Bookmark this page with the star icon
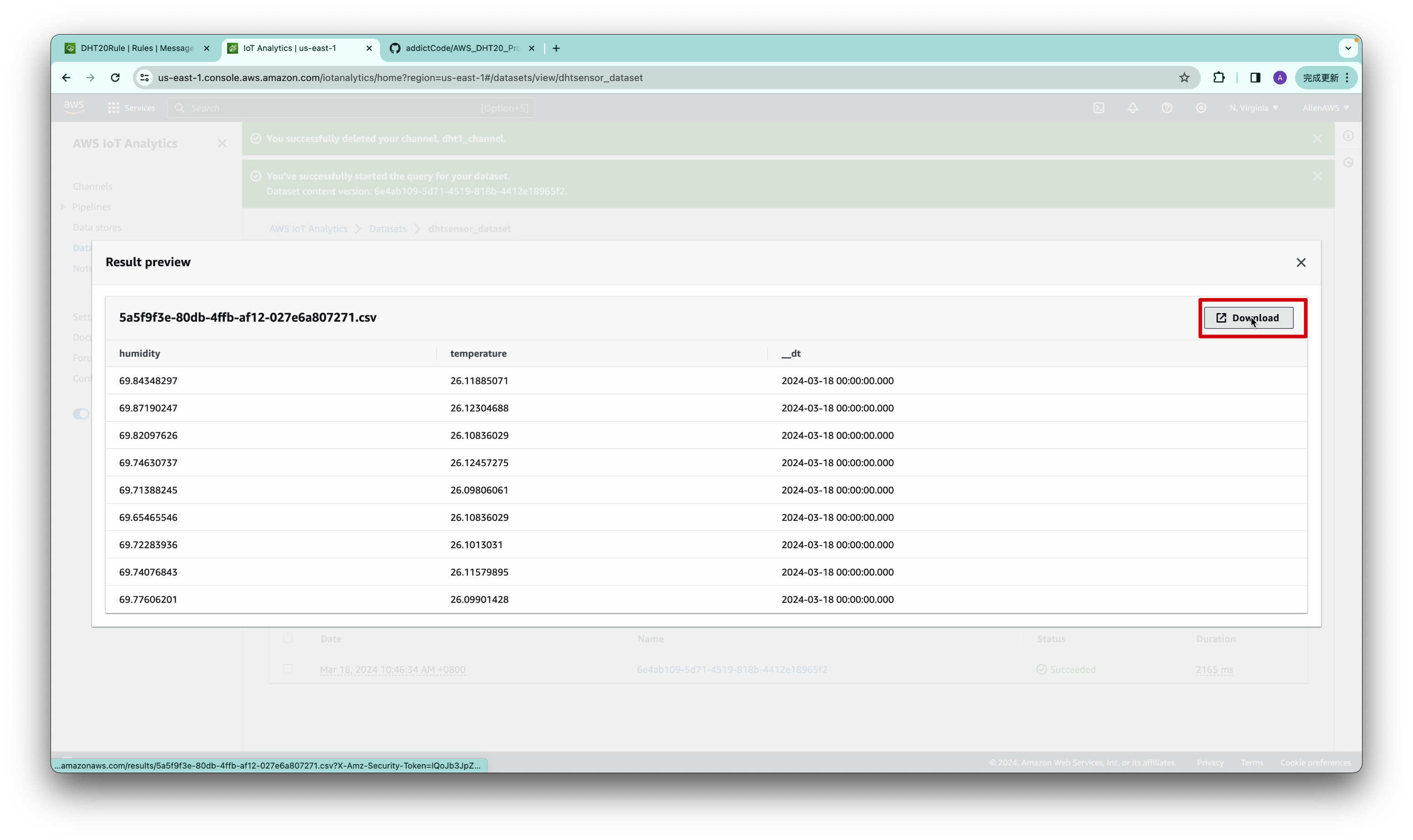Screen dimensions: 1413x840 tap(1184, 77)
